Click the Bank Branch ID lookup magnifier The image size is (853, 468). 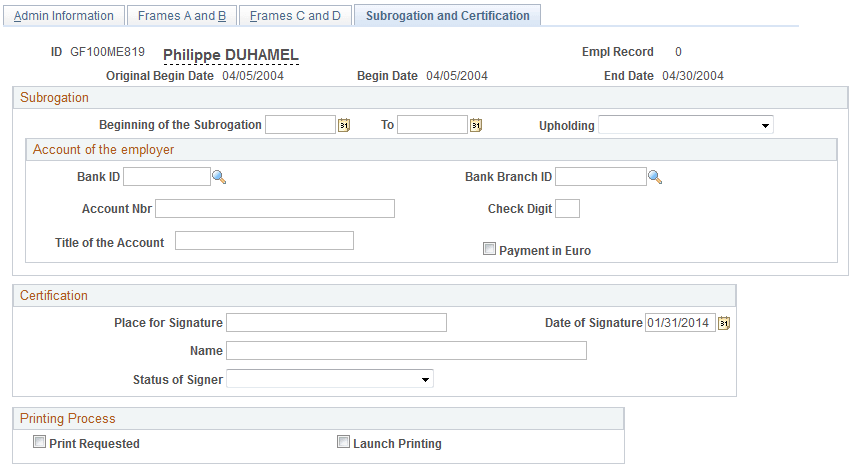[x=655, y=177]
